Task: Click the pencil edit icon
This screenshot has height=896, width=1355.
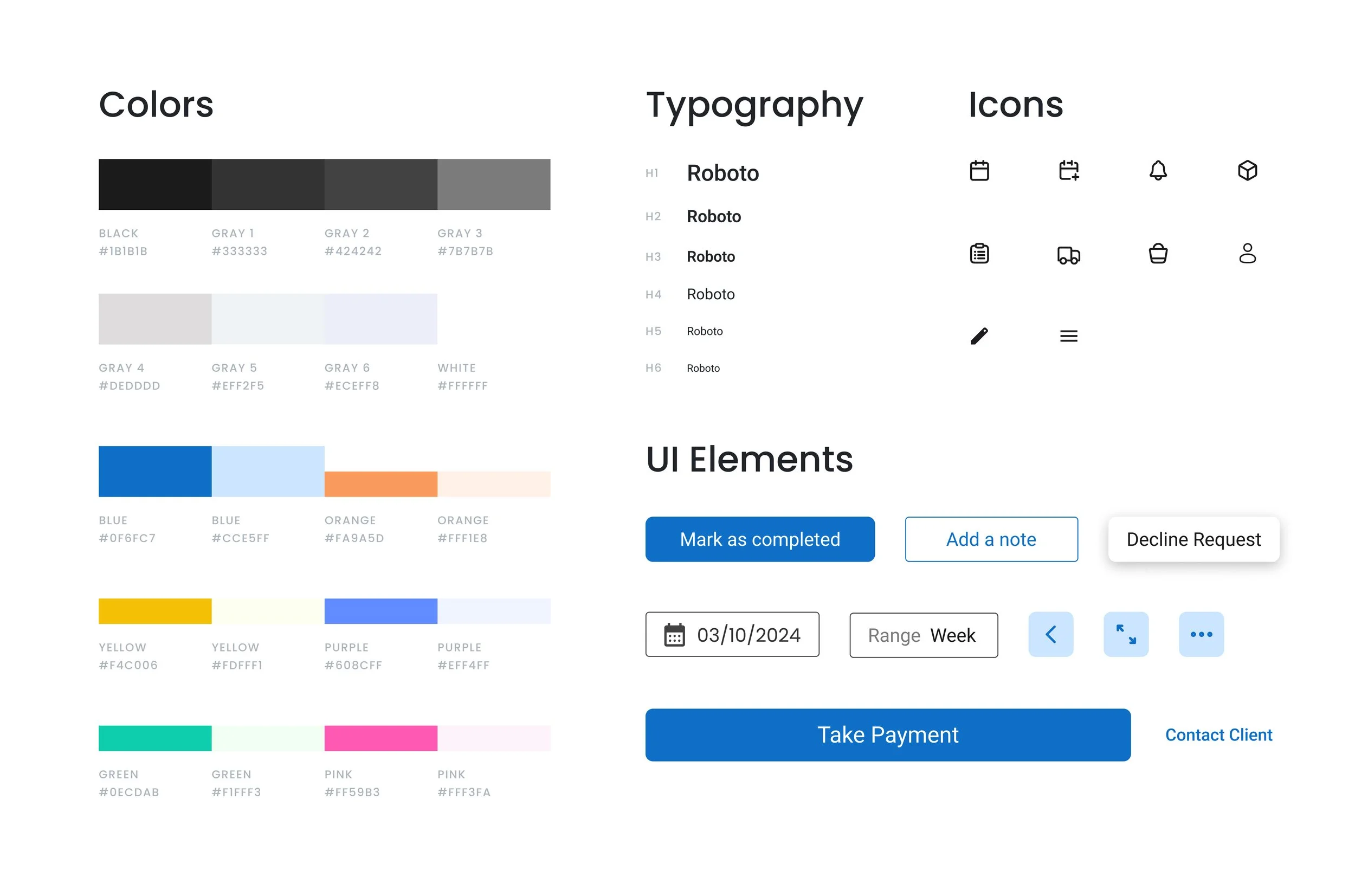Action: pos(979,336)
